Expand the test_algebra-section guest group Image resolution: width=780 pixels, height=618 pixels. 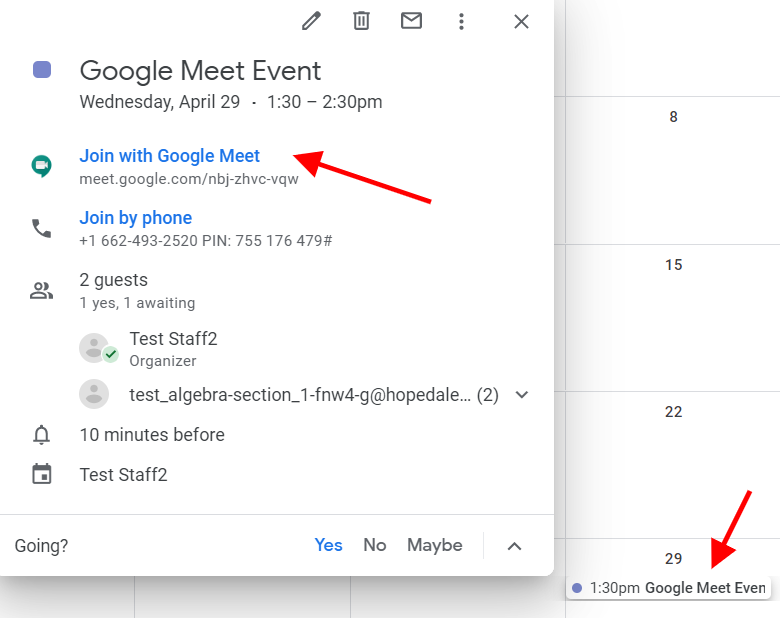tap(522, 395)
